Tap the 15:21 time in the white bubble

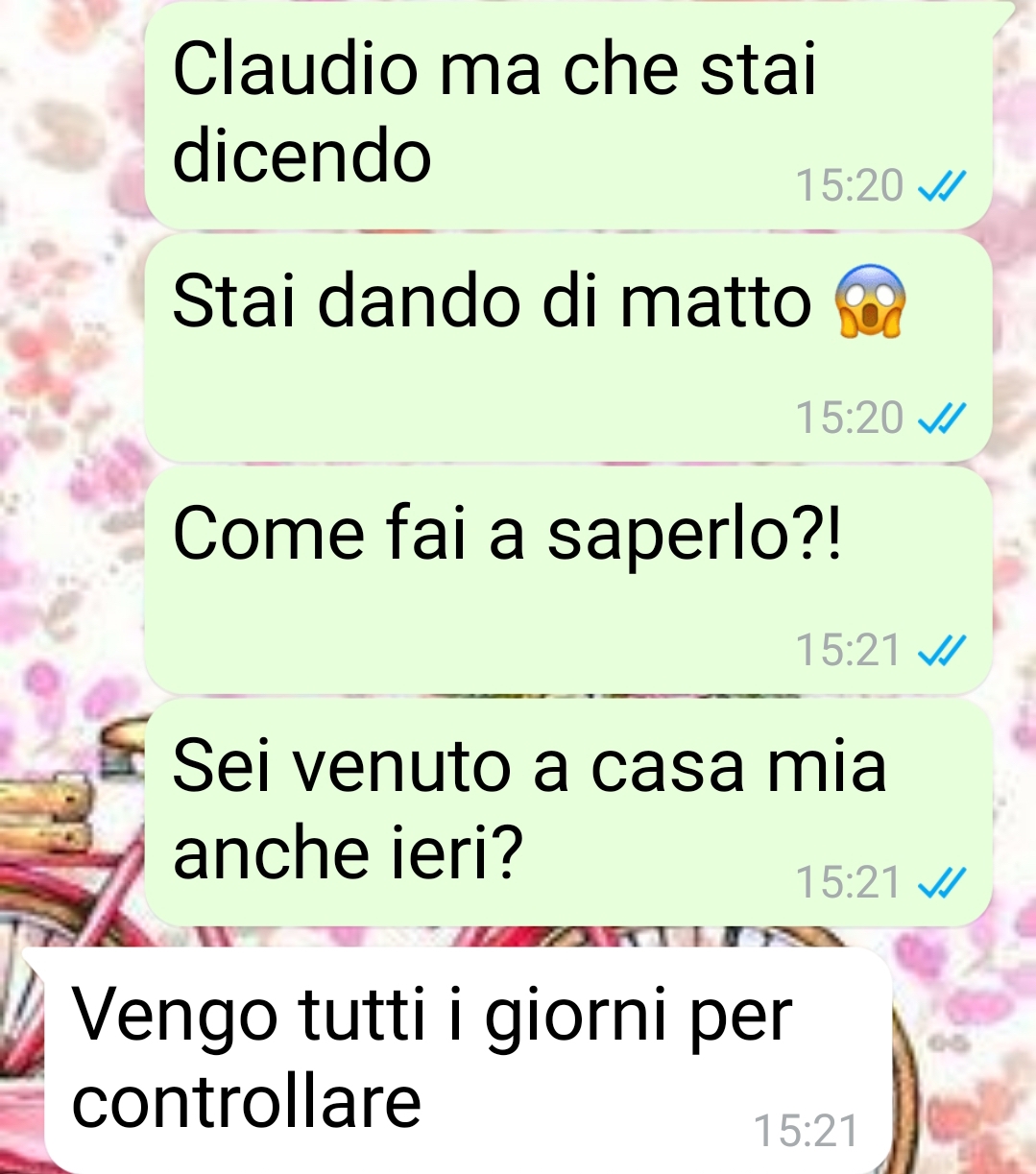(806, 1132)
